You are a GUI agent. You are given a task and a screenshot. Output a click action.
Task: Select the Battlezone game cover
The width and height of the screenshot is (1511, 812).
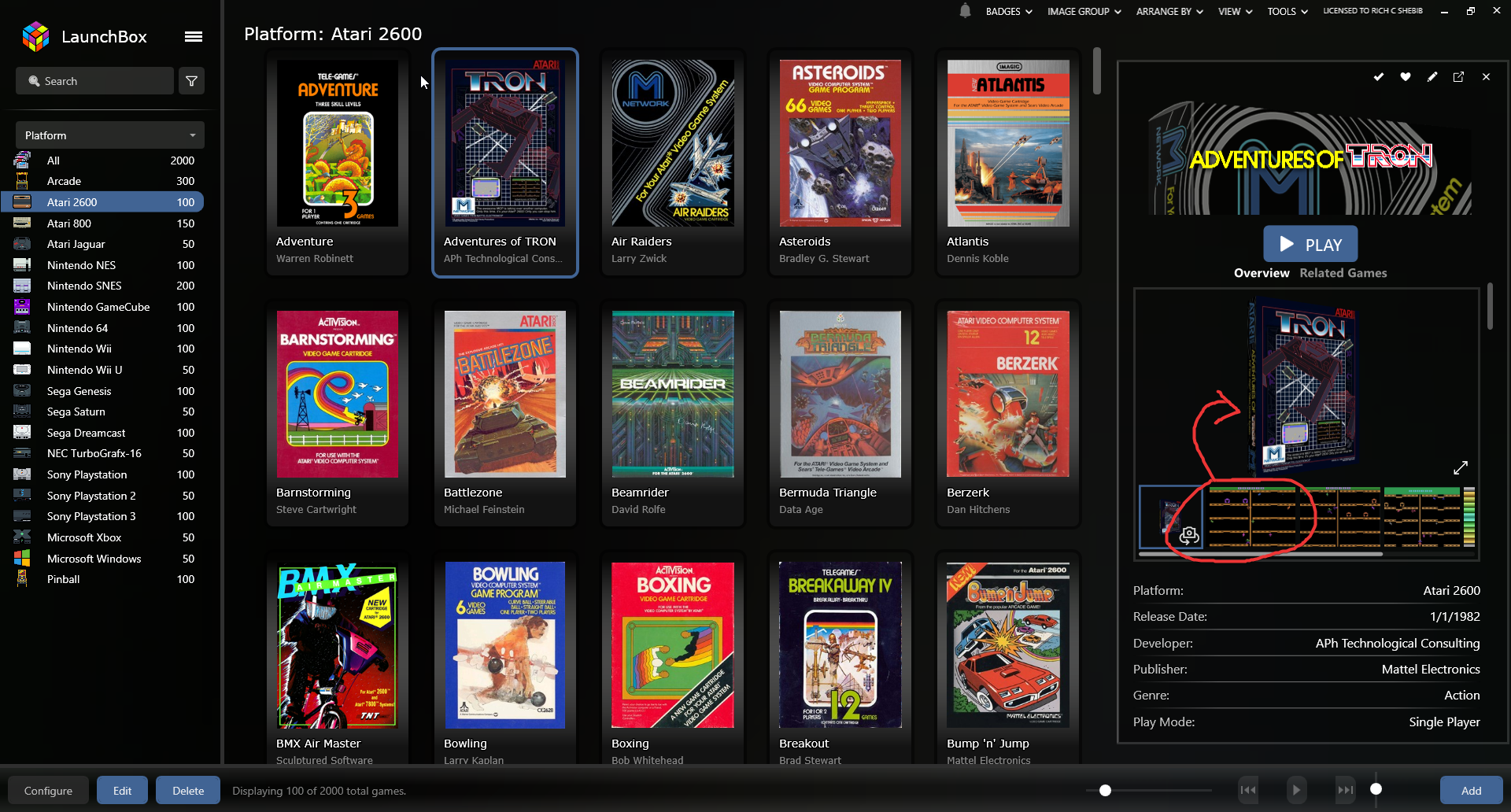[x=505, y=394]
